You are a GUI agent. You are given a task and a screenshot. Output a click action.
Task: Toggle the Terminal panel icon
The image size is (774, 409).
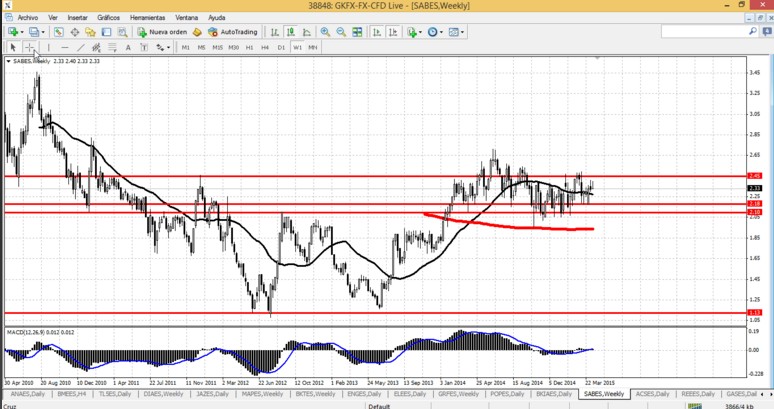[x=106, y=32]
